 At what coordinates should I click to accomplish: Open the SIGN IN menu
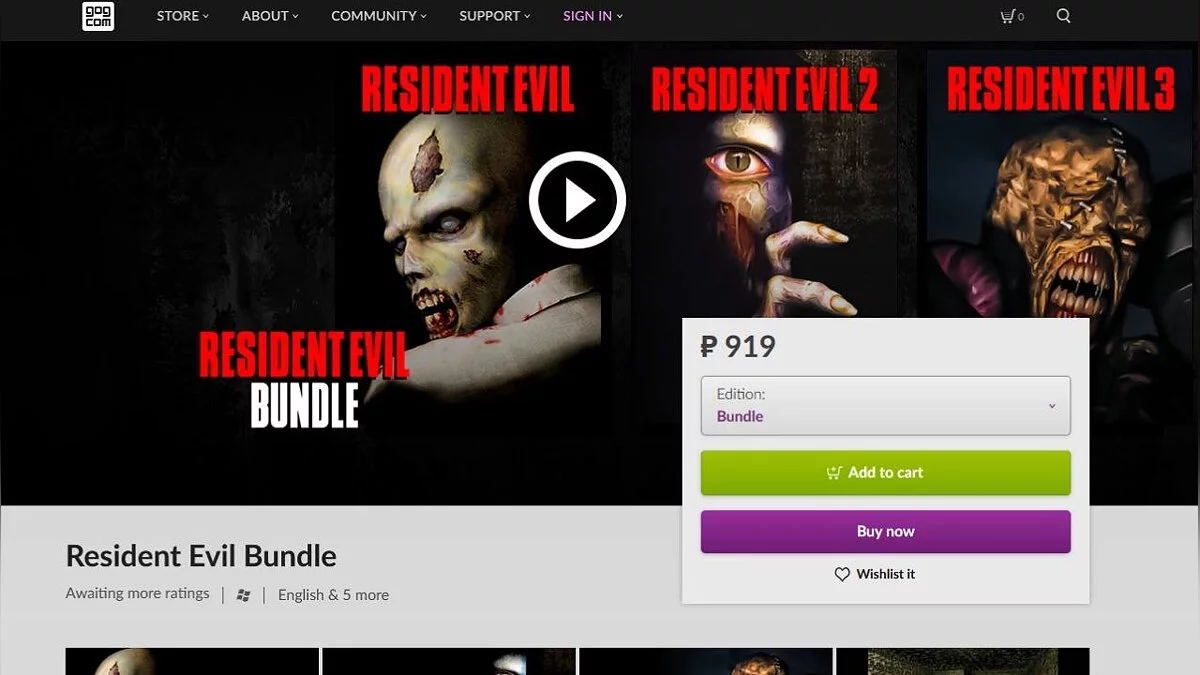(x=593, y=16)
